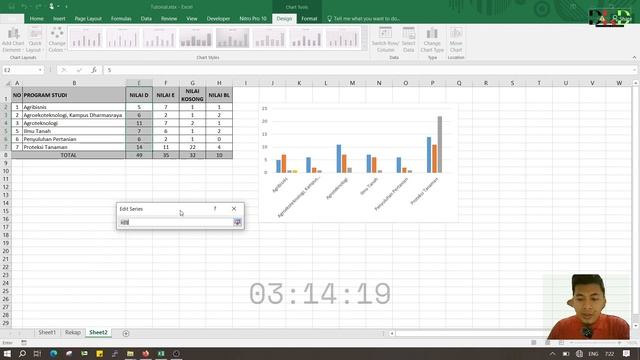The height and width of the screenshot is (360, 640).
Task: Switch to the Home tab
Action: pos(36,19)
